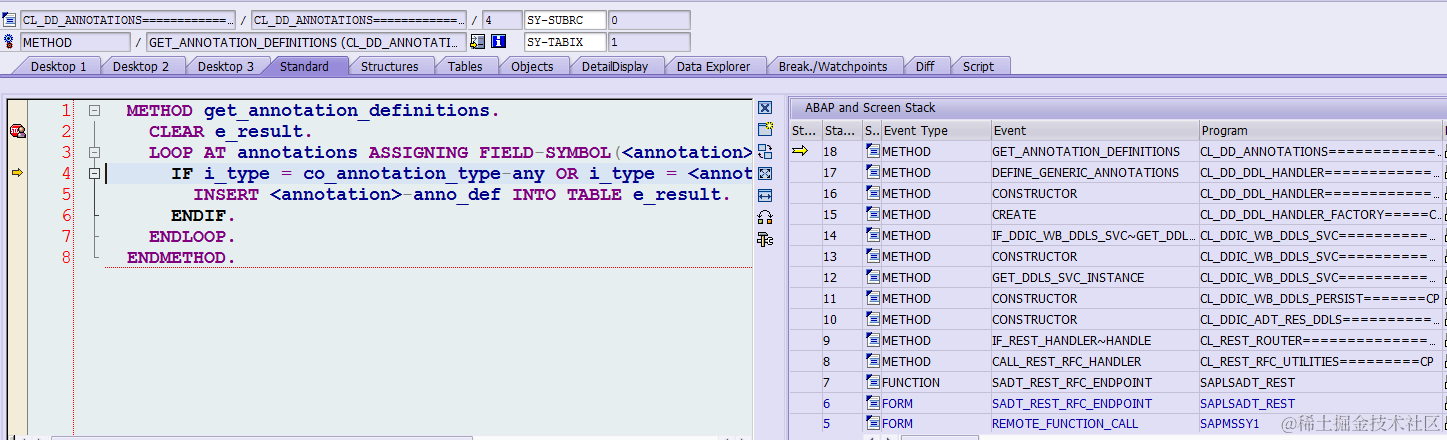Click the Event column header
Screen dimensions: 1447x440
point(1095,131)
